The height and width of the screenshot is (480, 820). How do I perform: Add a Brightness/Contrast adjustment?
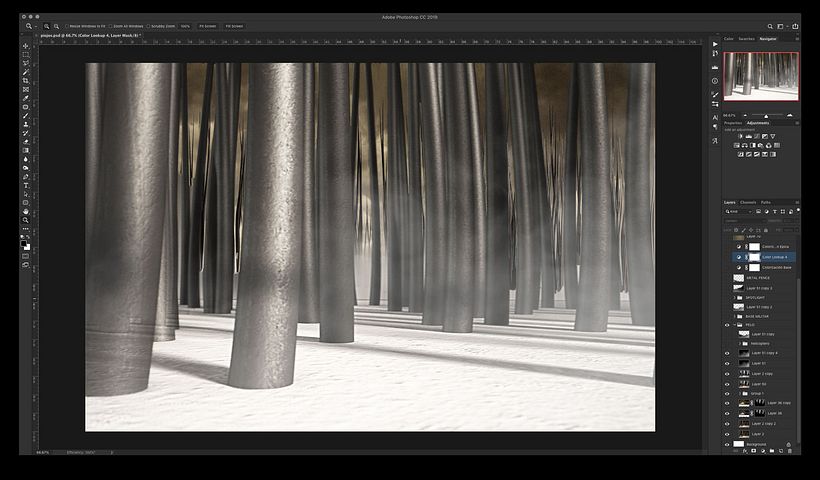[741, 136]
